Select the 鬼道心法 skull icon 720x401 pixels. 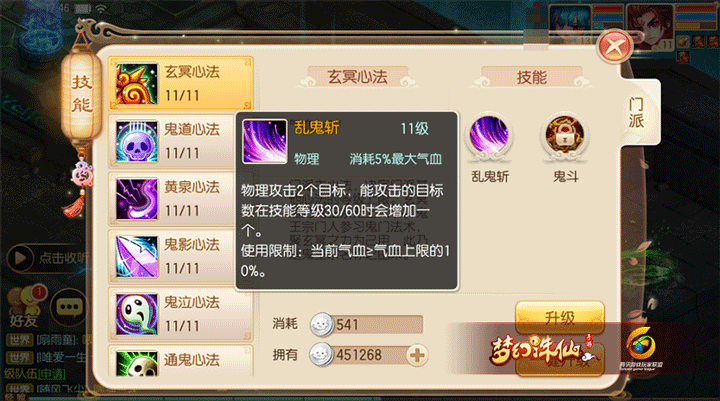(136, 142)
